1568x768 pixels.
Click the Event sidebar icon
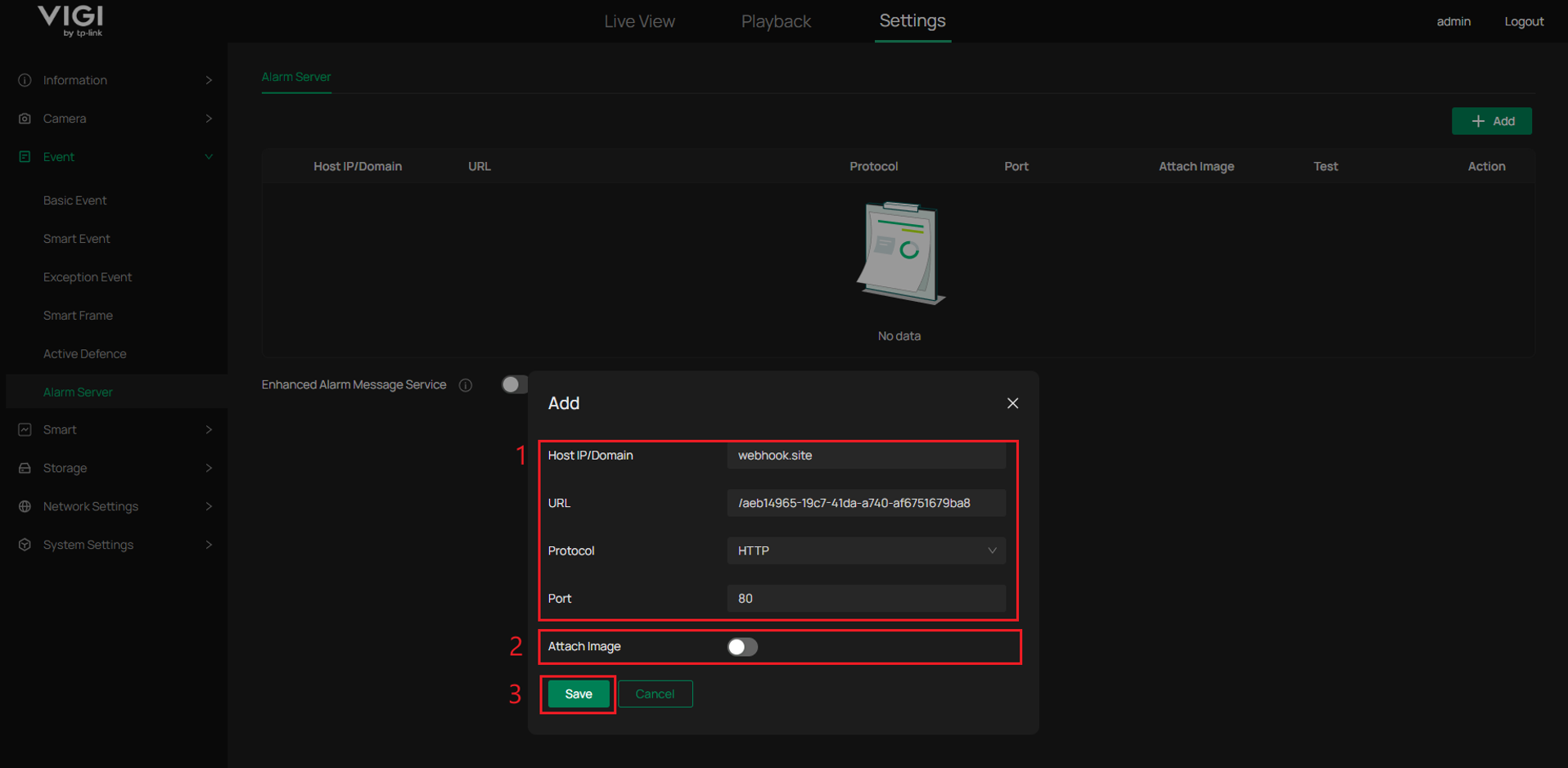pyautogui.click(x=25, y=157)
